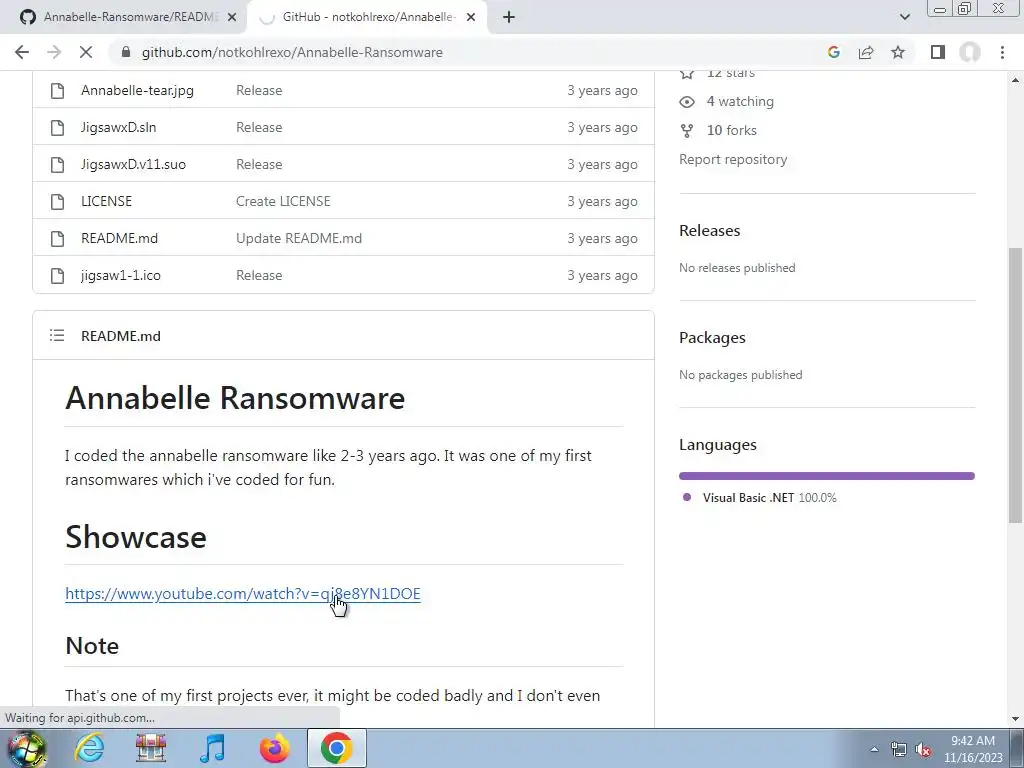Click the fork icon next to 10 forks

point(687,131)
